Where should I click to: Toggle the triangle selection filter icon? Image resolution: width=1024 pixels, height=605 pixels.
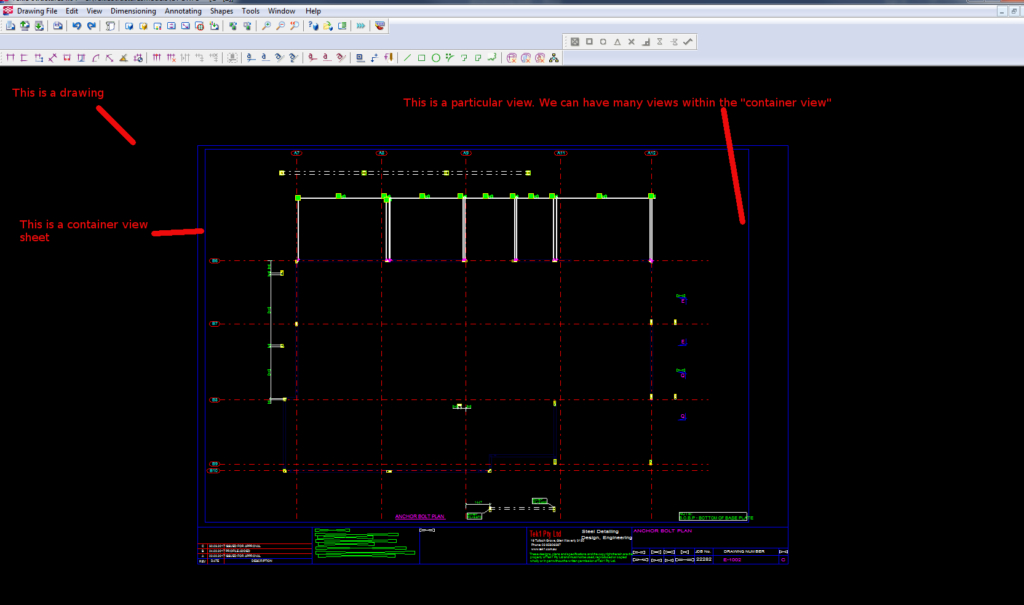pos(617,41)
